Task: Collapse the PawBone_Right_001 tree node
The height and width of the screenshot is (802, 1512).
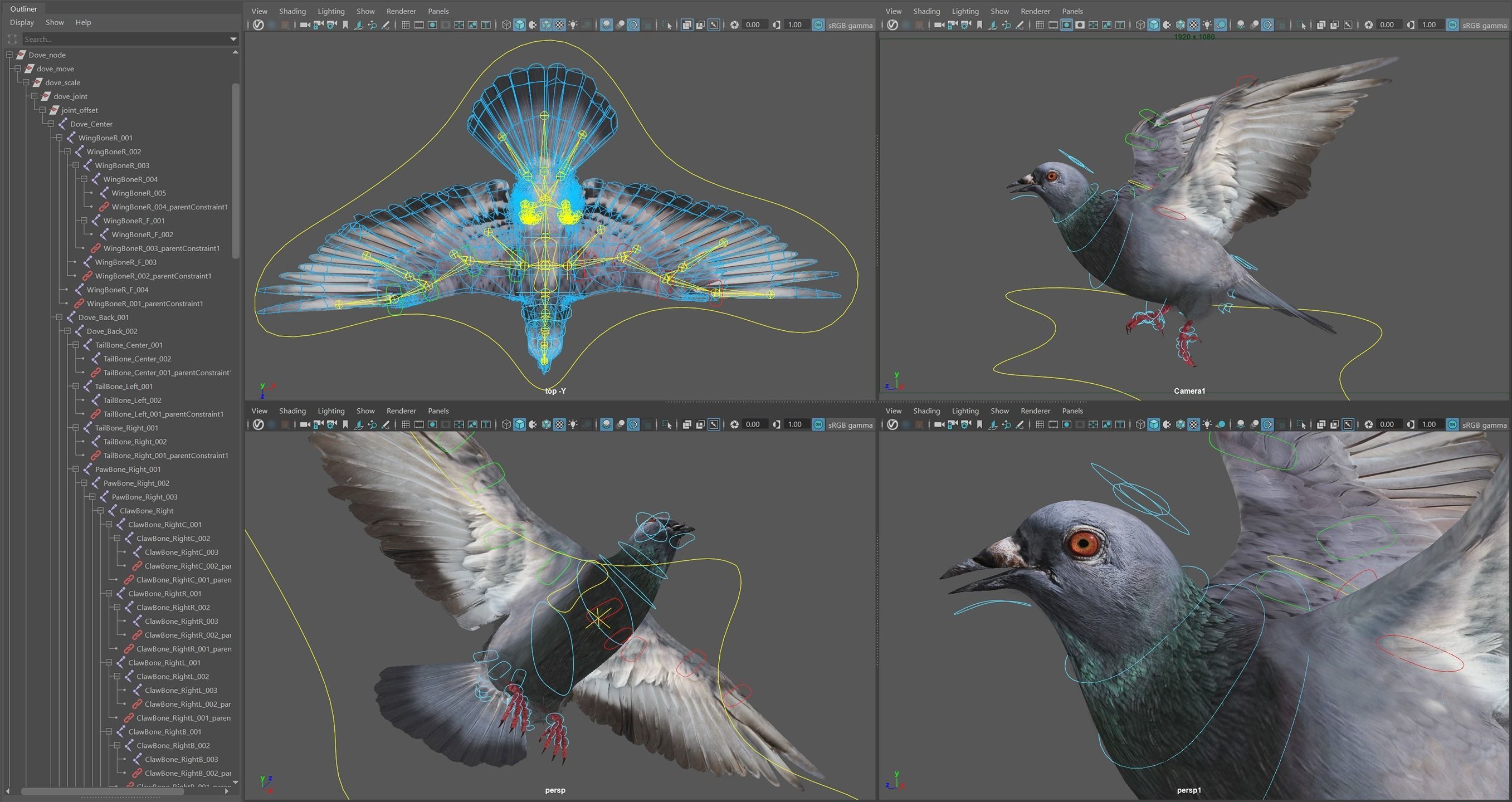Action: [x=76, y=470]
